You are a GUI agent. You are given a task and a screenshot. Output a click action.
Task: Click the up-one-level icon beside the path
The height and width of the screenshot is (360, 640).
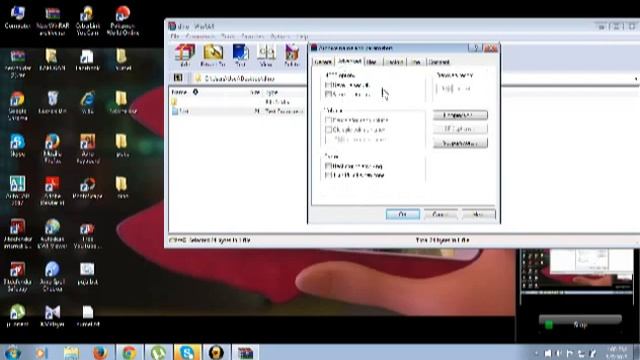point(178,78)
